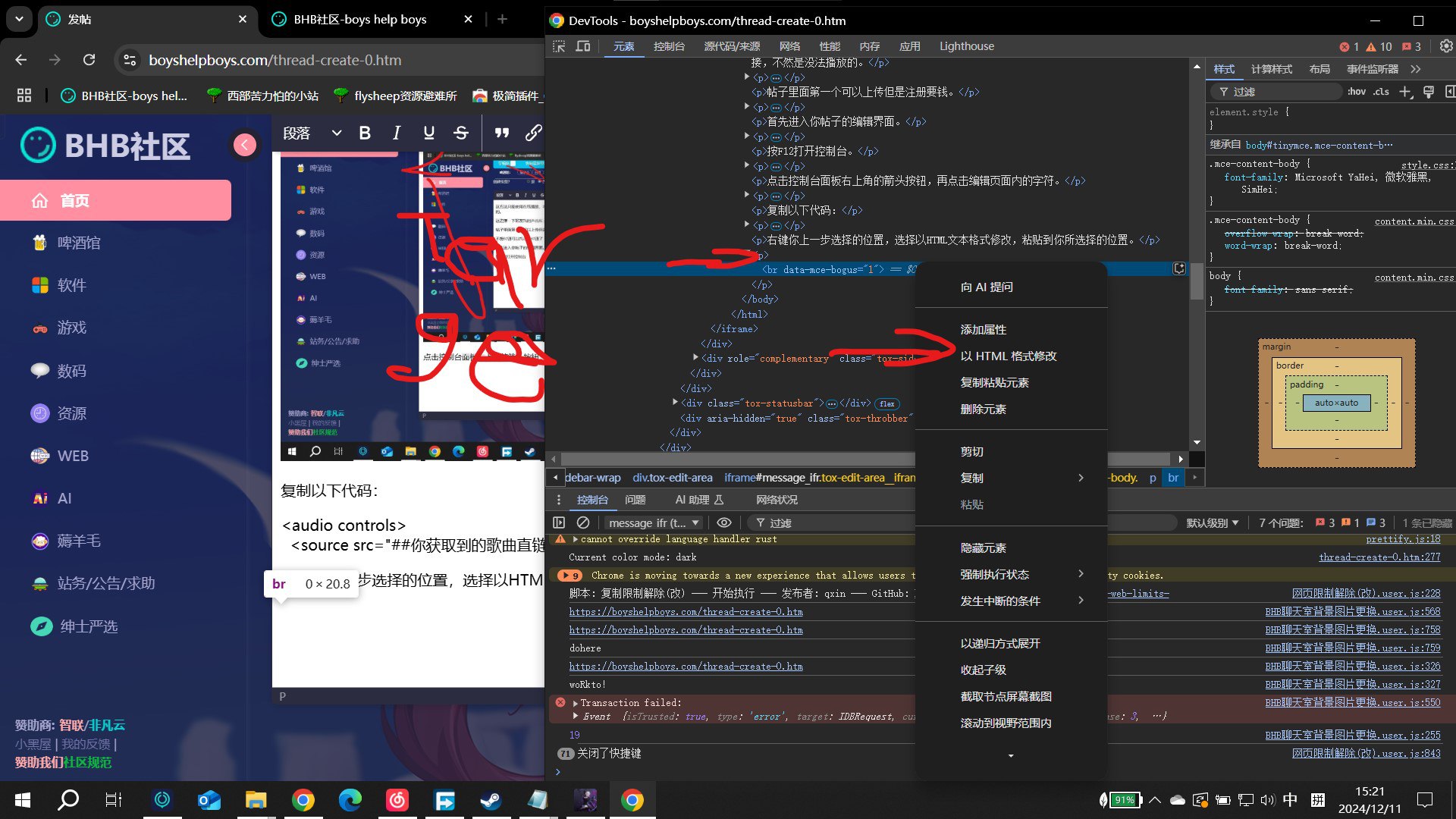Click the Underline formatting icon
The height and width of the screenshot is (819, 1456).
(x=429, y=132)
